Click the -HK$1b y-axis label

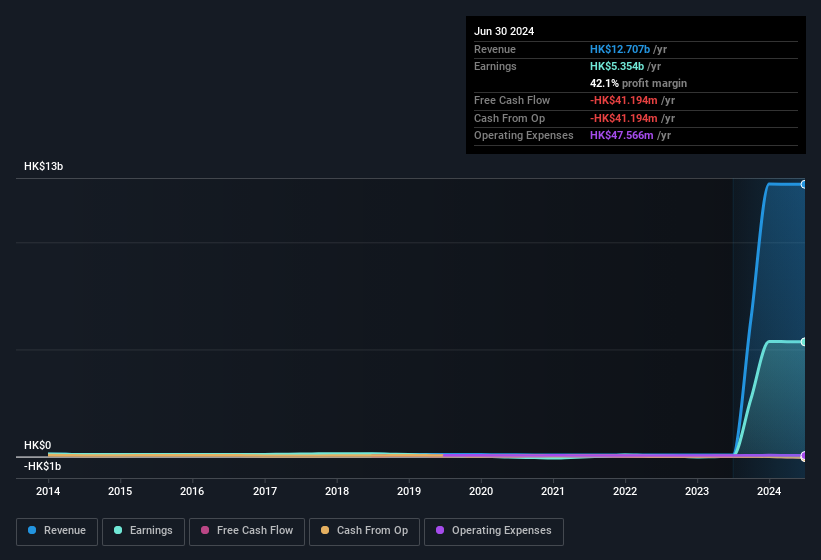(x=42, y=466)
